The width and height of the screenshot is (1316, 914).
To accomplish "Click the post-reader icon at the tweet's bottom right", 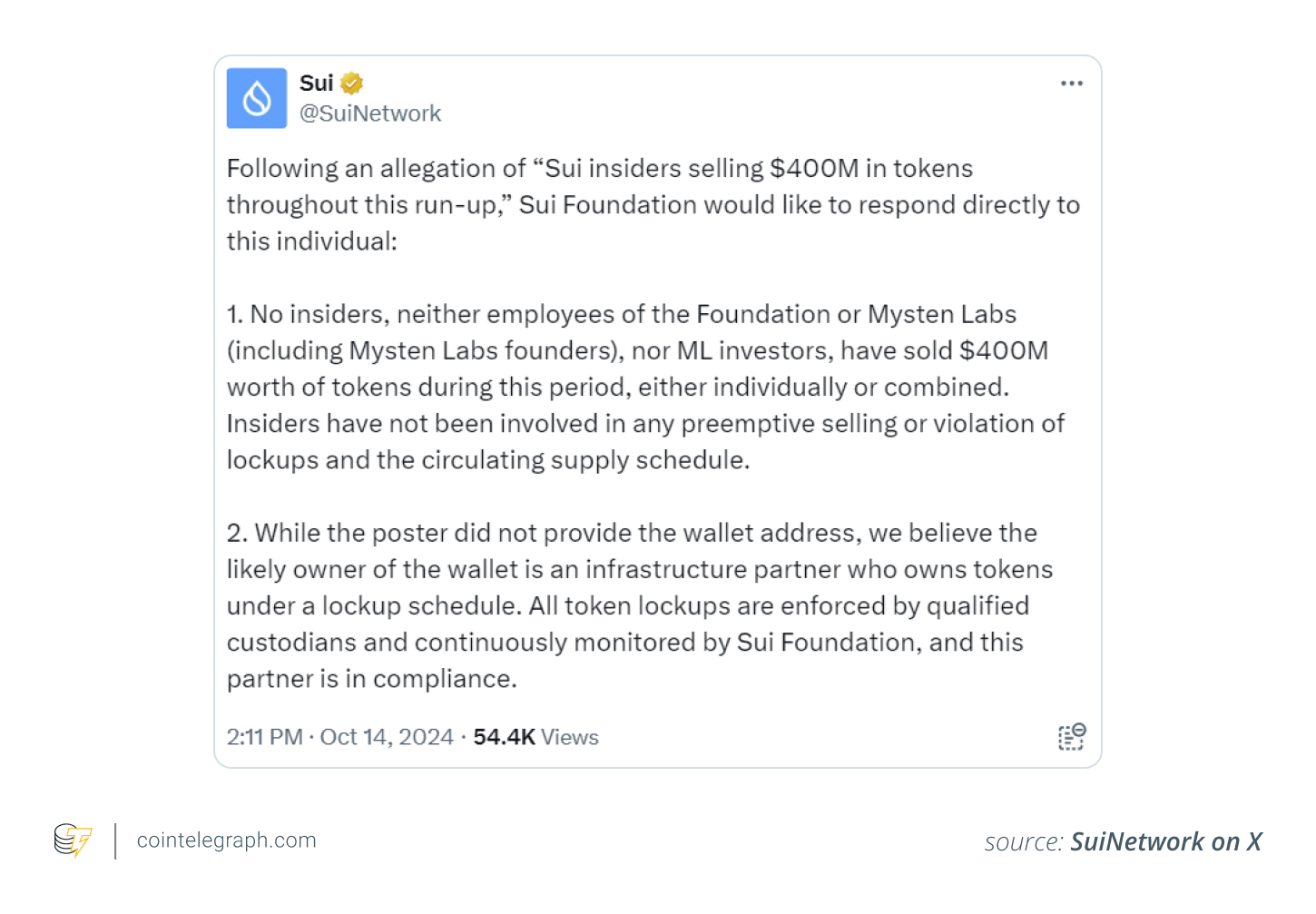I will click(1072, 737).
